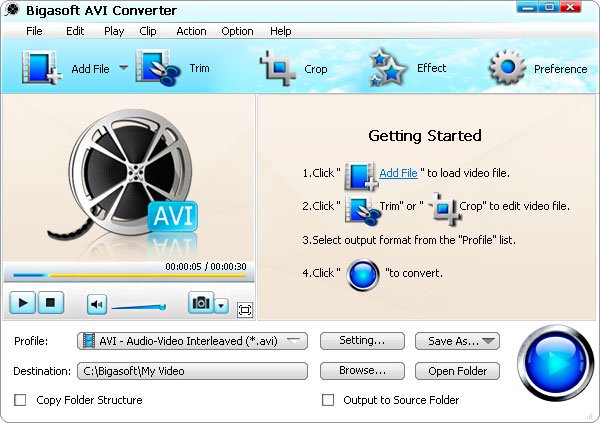Expand the Add File dropdown arrow
The height and width of the screenshot is (423, 600).
pos(123,68)
